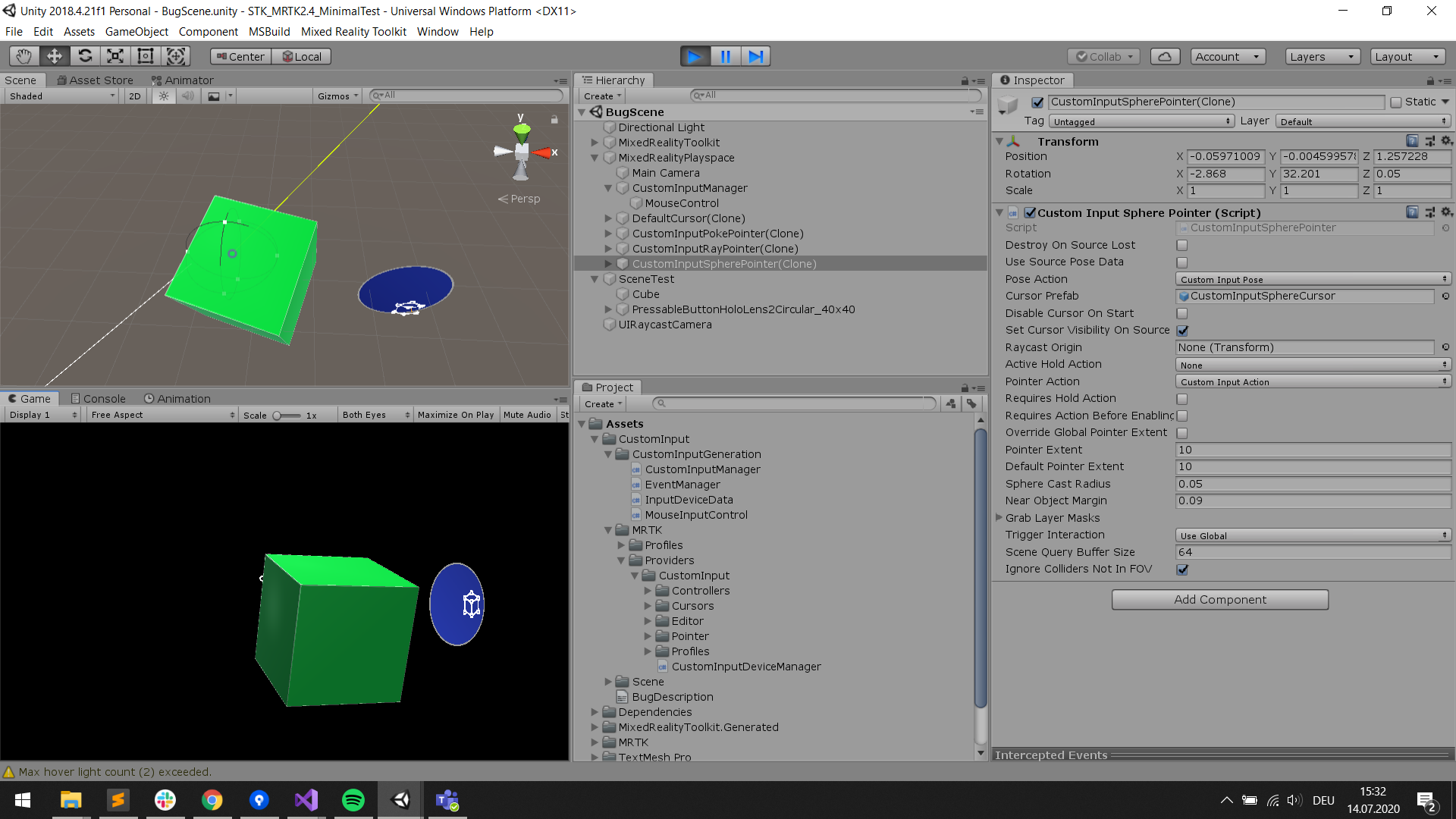Select the Rotate tool
This screenshot has width=1456, height=819.
click(85, 55)
